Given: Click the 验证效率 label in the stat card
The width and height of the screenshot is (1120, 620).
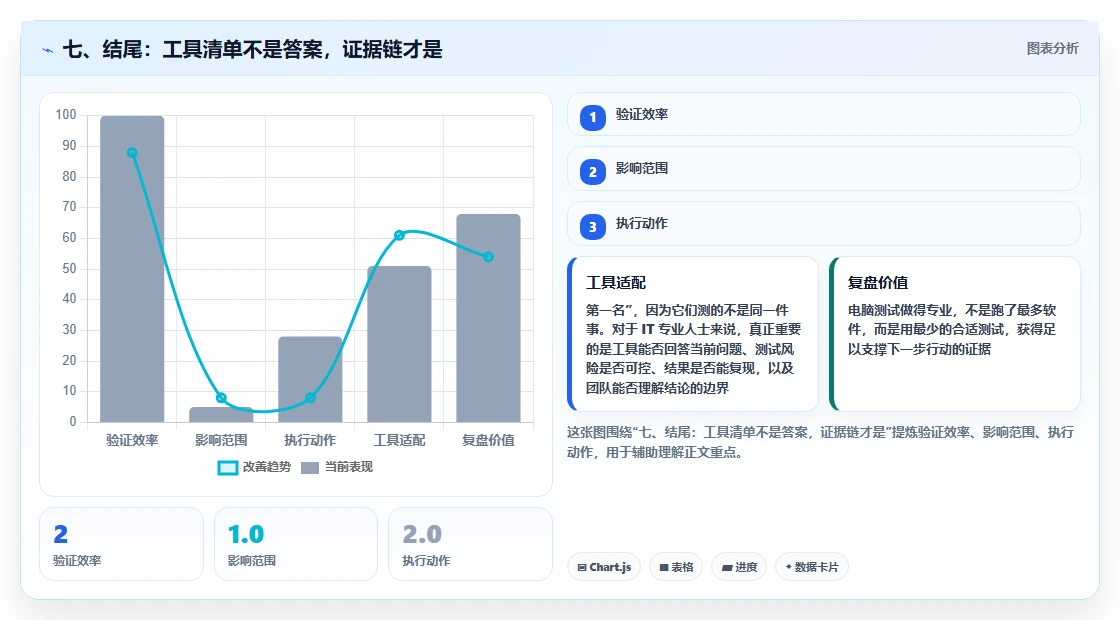Looking at the screenshot, I should [77, 561].
